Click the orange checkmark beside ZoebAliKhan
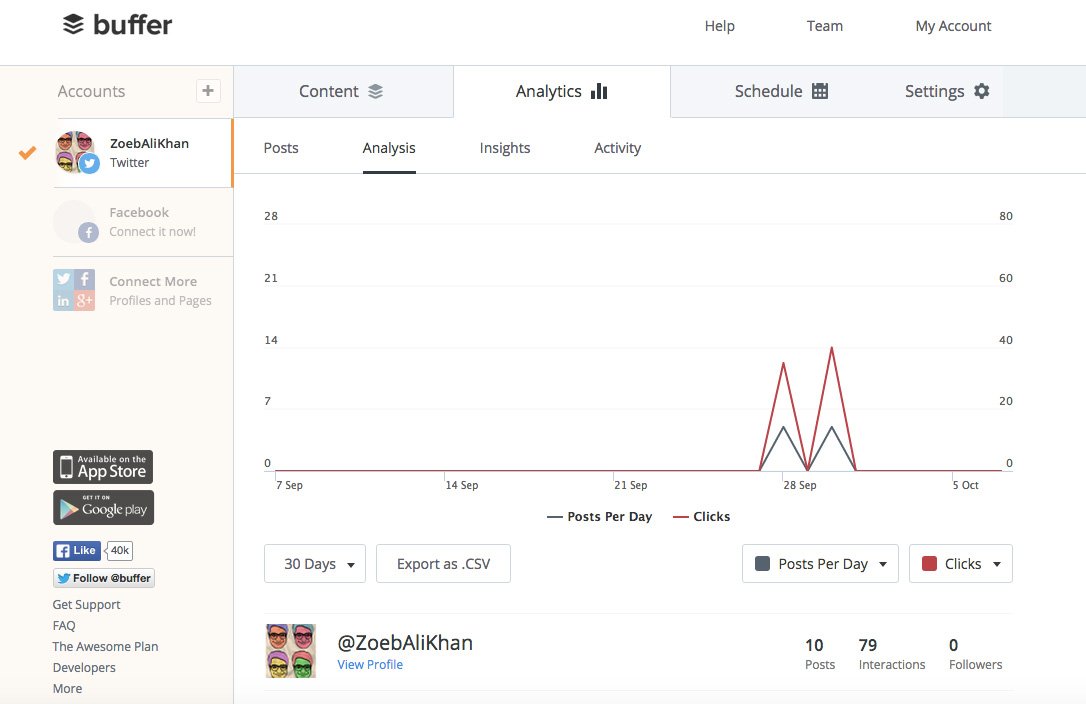Image resolution: width=1086 pixels, height=704 pixels. 27,152
